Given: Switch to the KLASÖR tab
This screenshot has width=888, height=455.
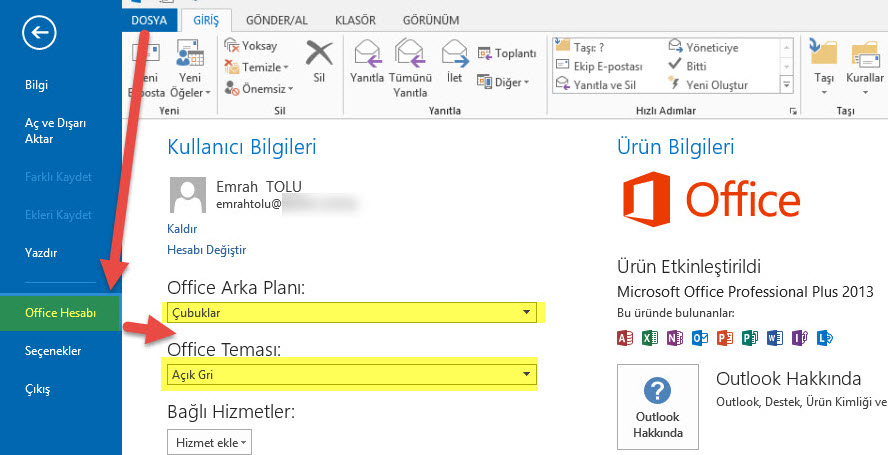Looking at the screenshot, I should tap(355, 20).
